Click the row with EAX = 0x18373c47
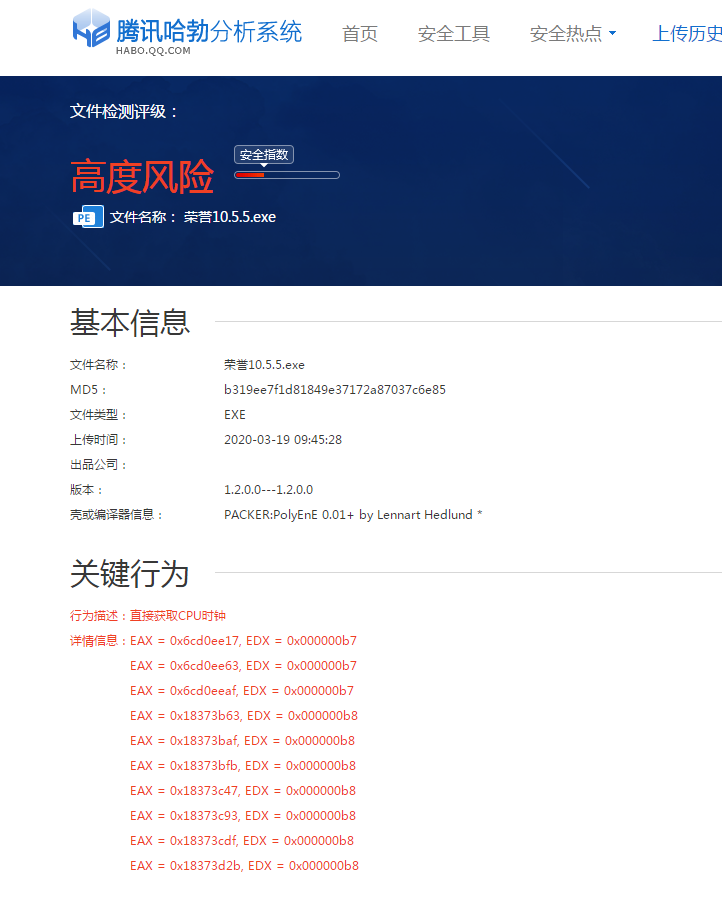This screenshot has width=722, height=899. pyautogui.click(x=243, y=791)
